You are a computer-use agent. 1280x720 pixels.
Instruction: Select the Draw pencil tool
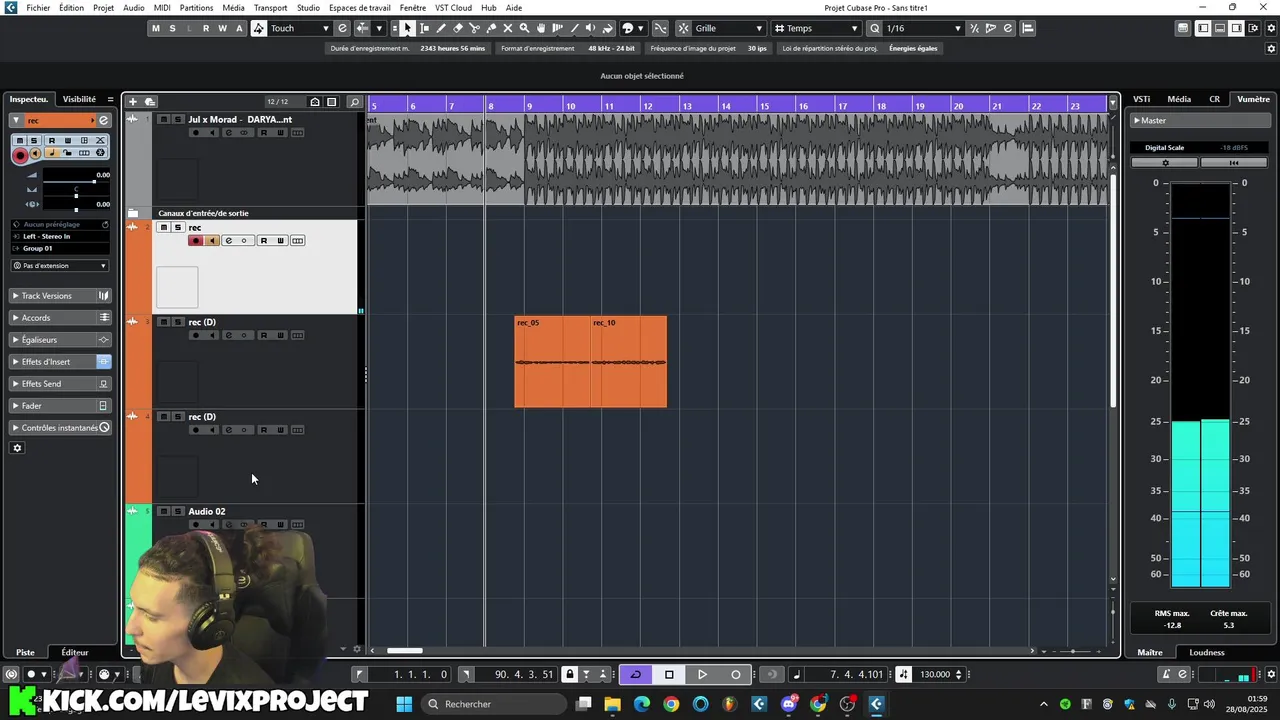[x=441, y=28]
